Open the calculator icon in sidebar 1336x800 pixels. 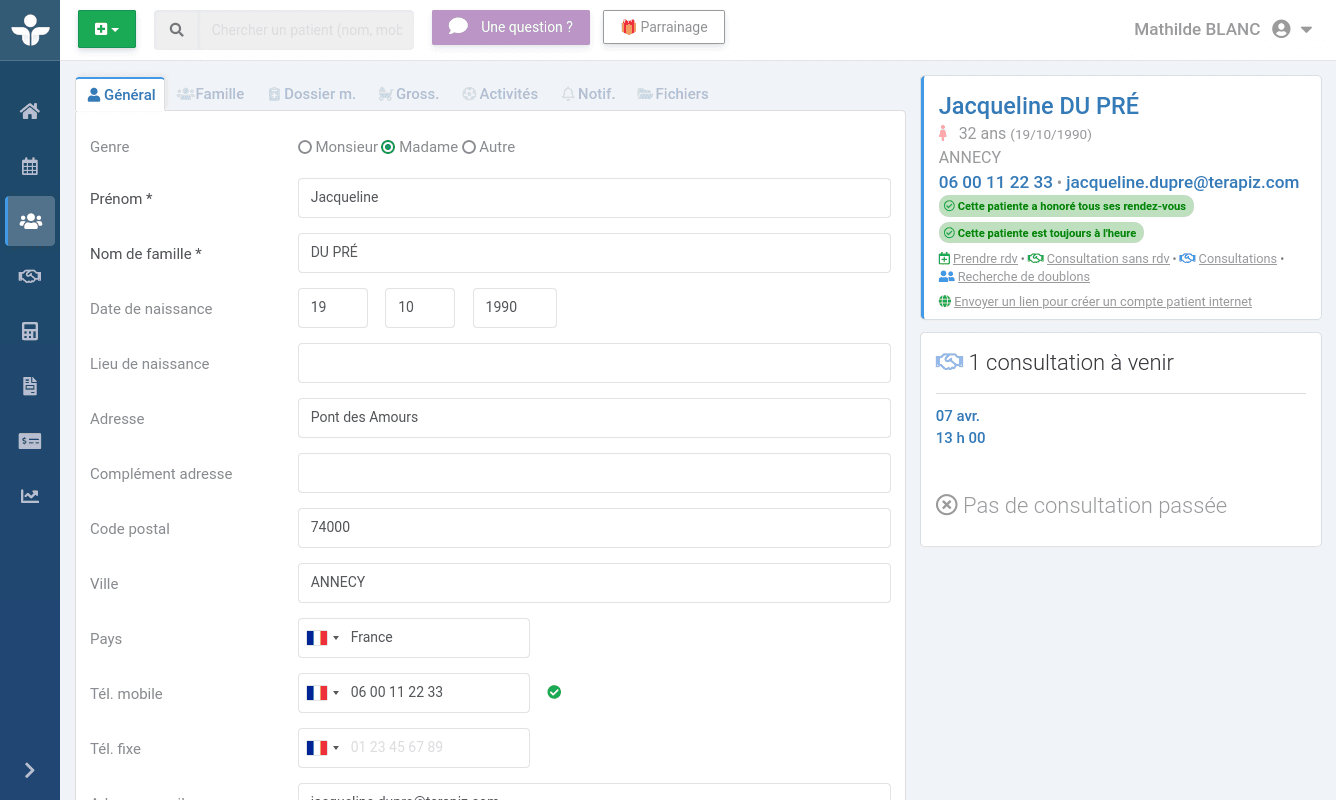pos(30,331)
